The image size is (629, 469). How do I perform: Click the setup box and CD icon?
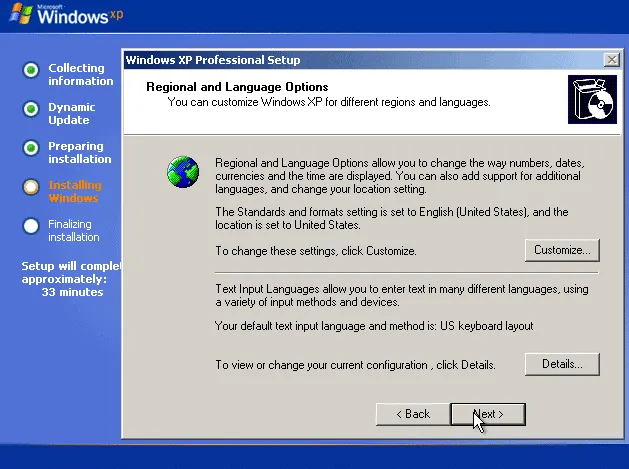pos(592,99)
